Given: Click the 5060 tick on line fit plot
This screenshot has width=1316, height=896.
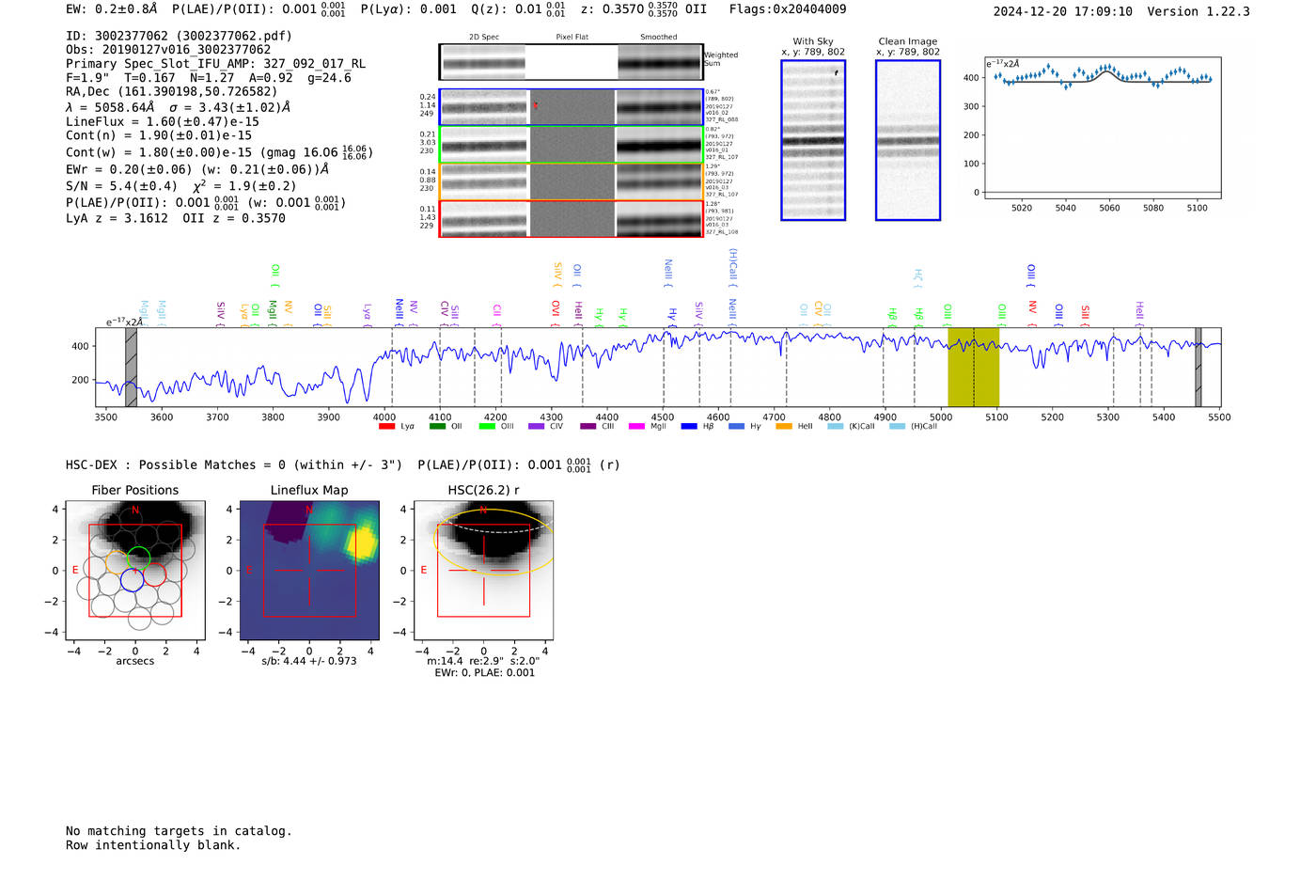Looking at the screenshot, I should tap(1109, 208).
